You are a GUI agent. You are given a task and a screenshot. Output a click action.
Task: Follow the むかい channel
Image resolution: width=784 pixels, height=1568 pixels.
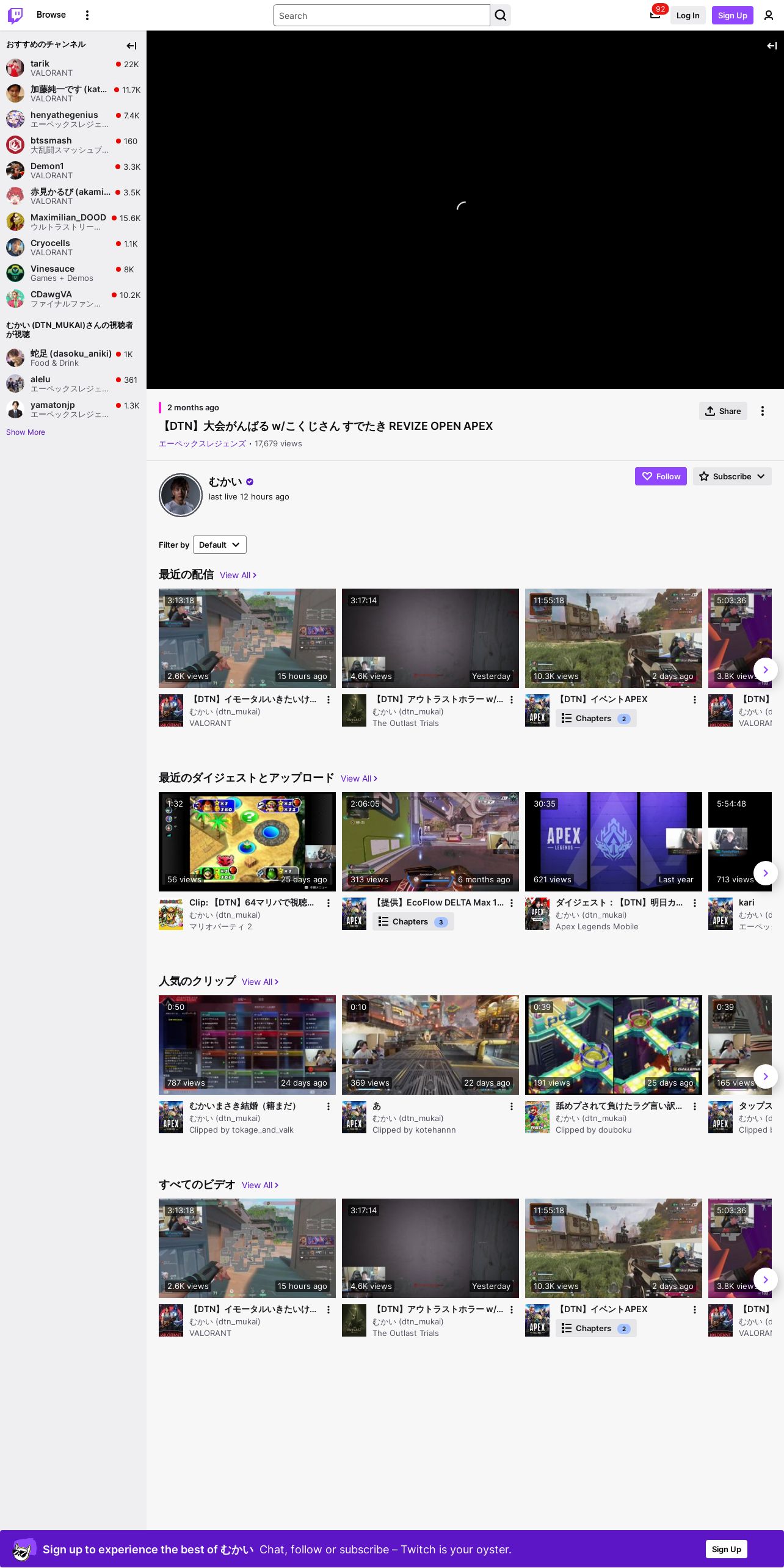661,476
